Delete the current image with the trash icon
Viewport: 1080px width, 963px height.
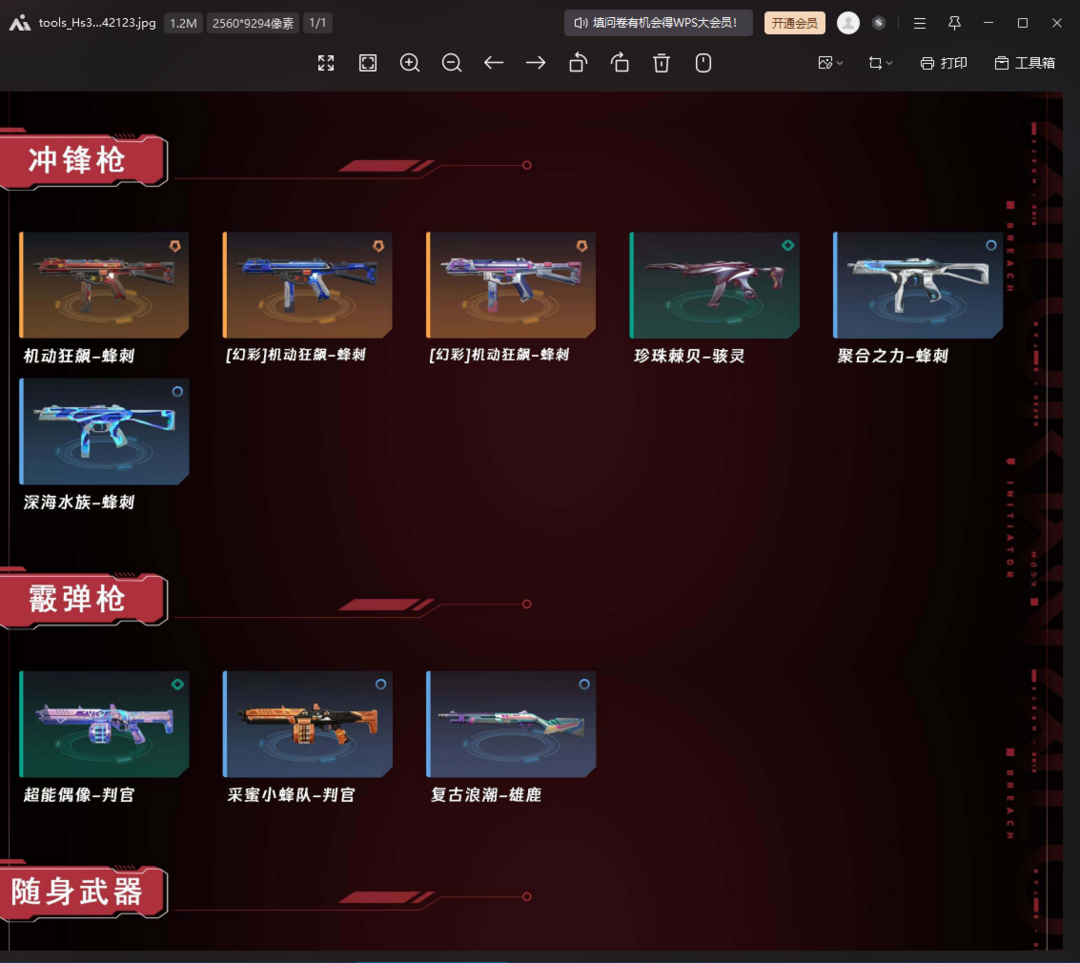click(661, 63)
